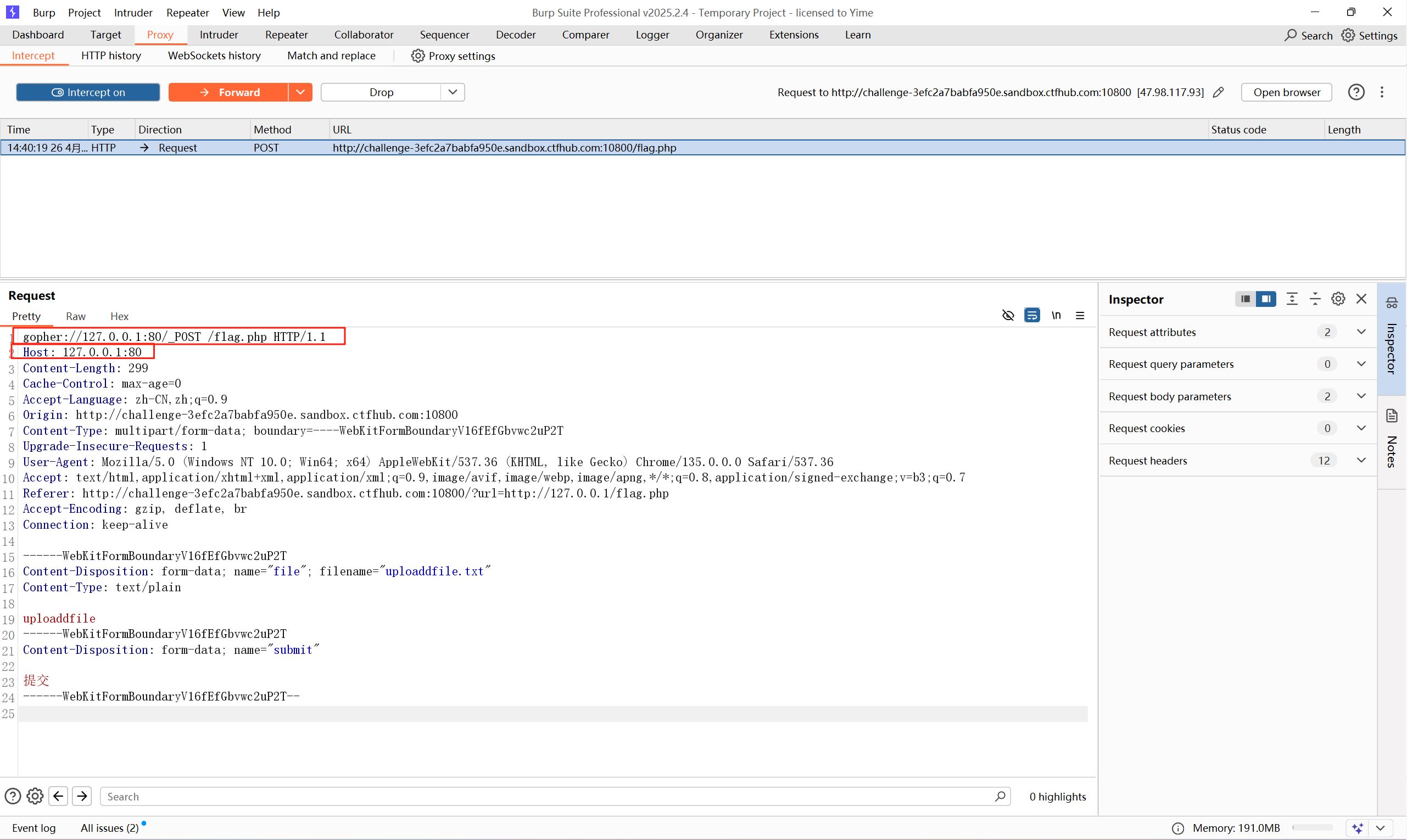Screen dimensions: 1407x840
Task: Switch to the Repeater tab
Action: pyautogui.click(x=287, y=35)
